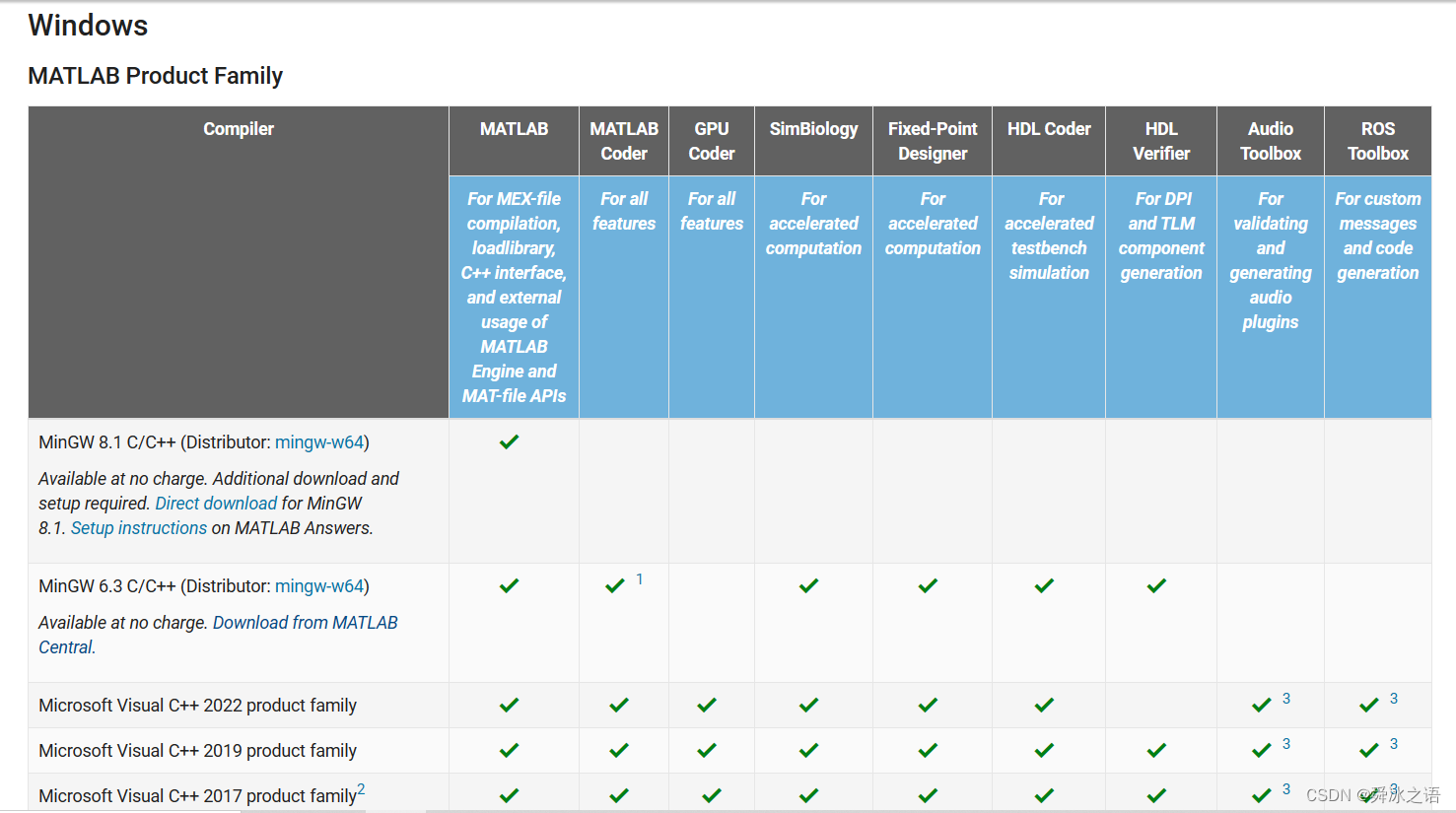Click 'For DPI and TLM component generation' text
1456x813 pixels.
coord(1161,236)
